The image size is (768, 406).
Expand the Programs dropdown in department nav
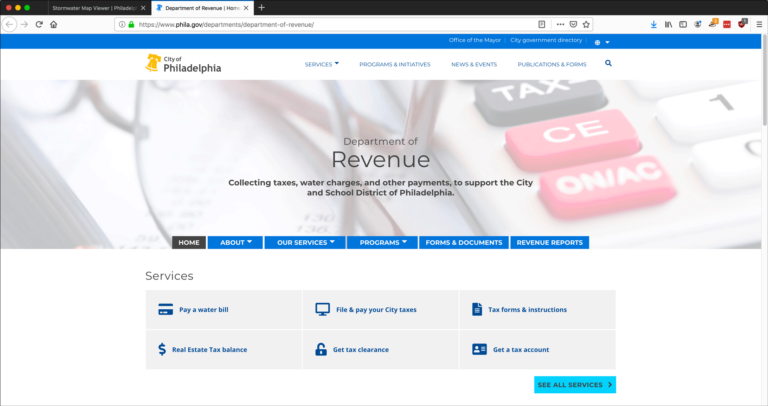[x=383, y=242]
